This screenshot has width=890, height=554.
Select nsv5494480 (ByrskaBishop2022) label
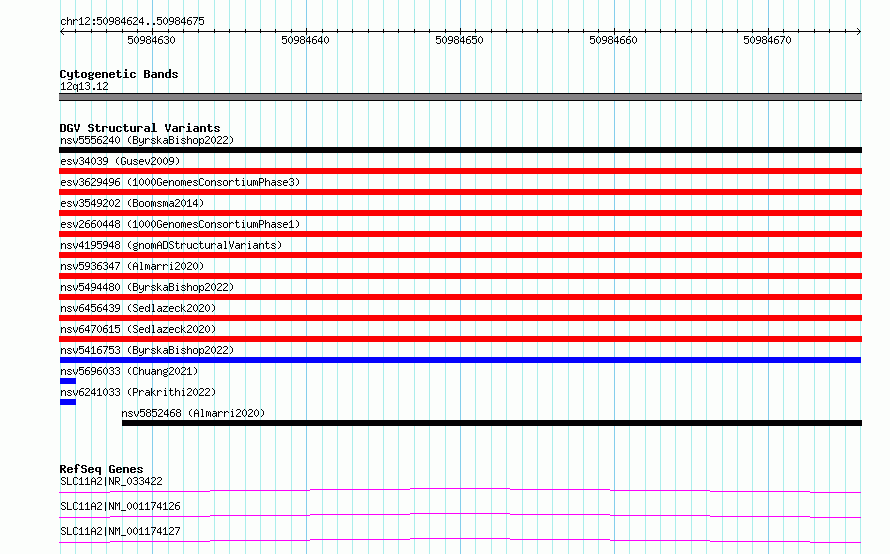(147, 287)
